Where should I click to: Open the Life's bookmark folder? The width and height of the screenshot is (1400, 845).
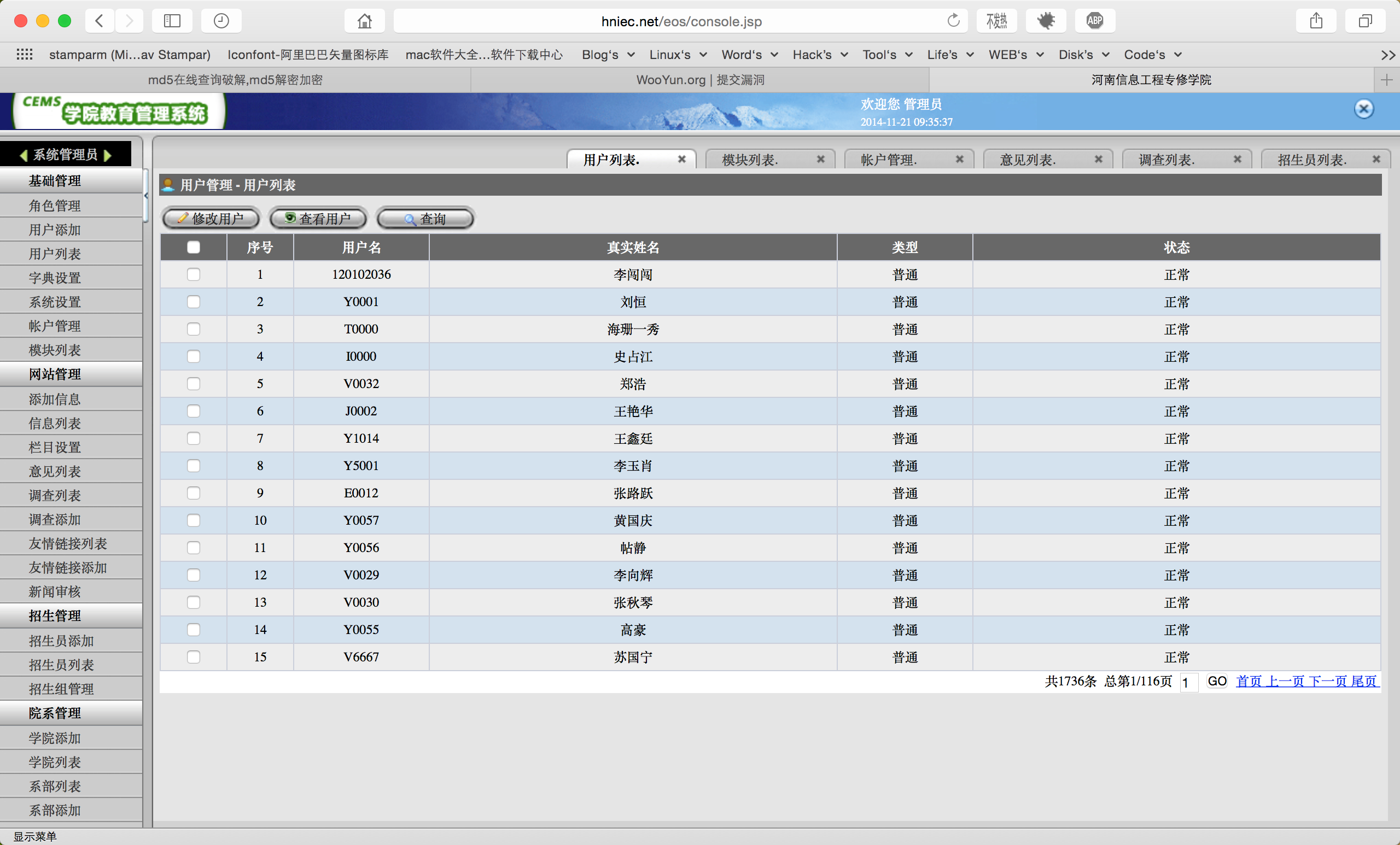coord(950,55)
